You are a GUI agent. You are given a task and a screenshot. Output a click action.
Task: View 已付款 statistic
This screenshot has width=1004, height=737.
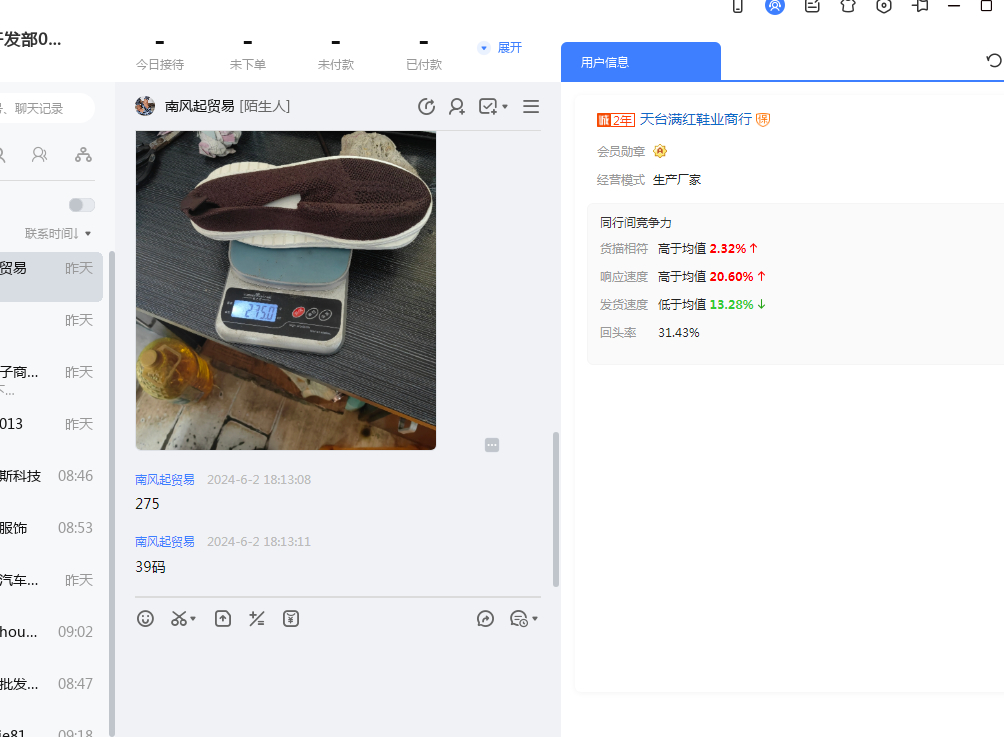click(x=424, y=54)
